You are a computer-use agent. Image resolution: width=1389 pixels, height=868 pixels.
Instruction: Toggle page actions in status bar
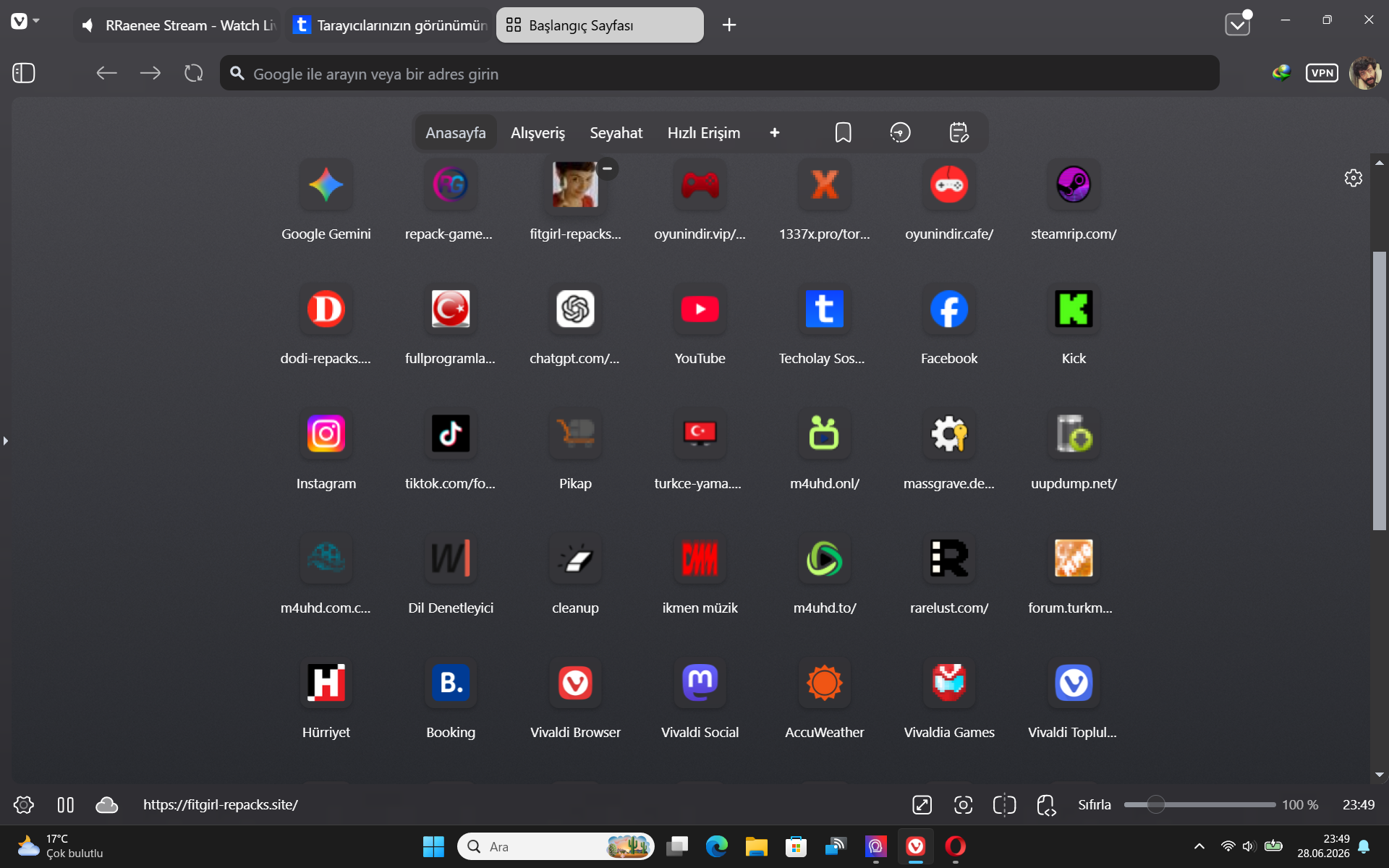point(1047,804)
